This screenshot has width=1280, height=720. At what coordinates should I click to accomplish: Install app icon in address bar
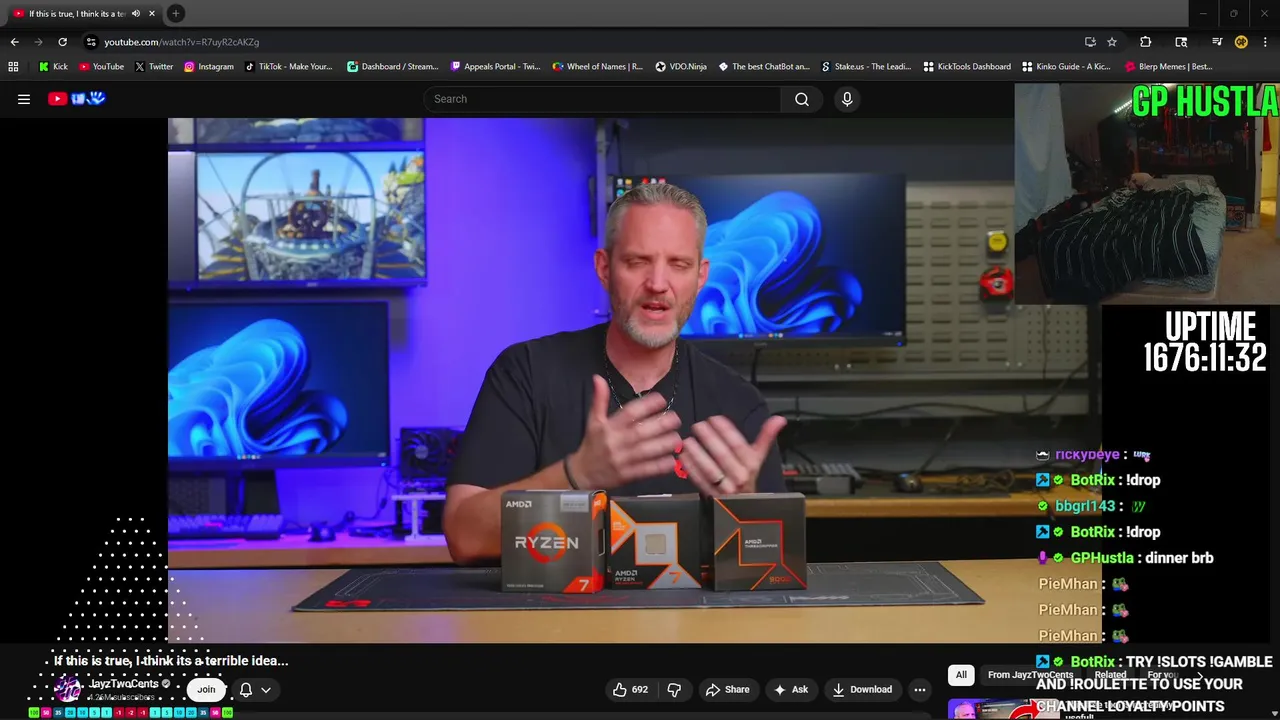coord(1090,42)
